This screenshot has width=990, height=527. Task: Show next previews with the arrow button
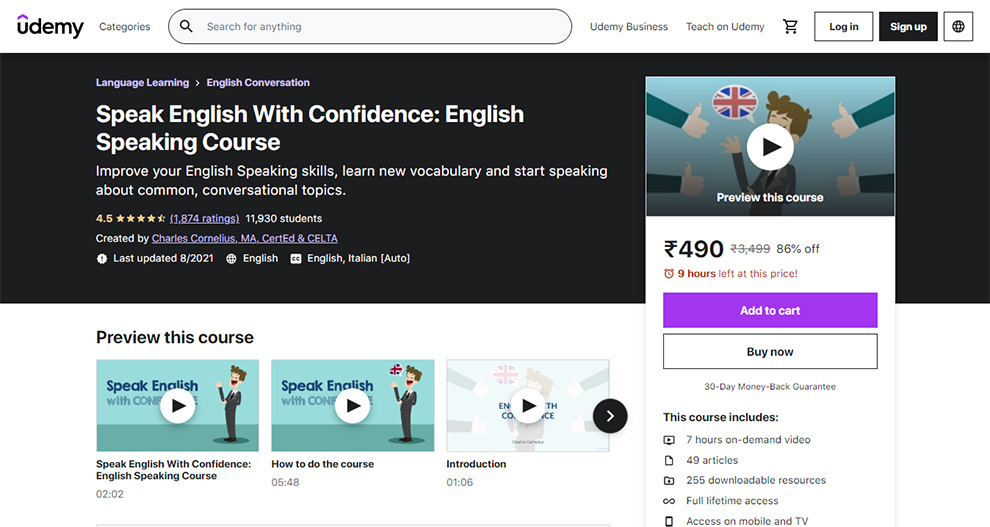[610, 416]
